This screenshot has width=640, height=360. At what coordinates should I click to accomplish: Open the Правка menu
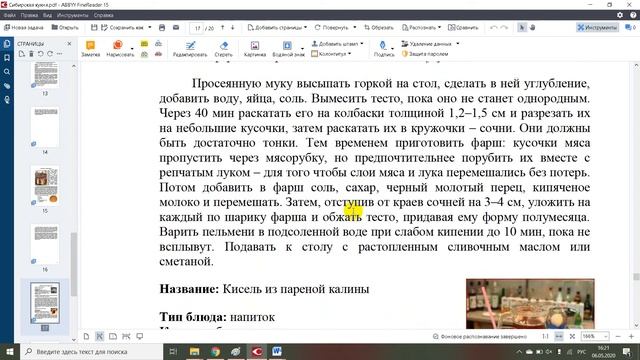point(29,15)
